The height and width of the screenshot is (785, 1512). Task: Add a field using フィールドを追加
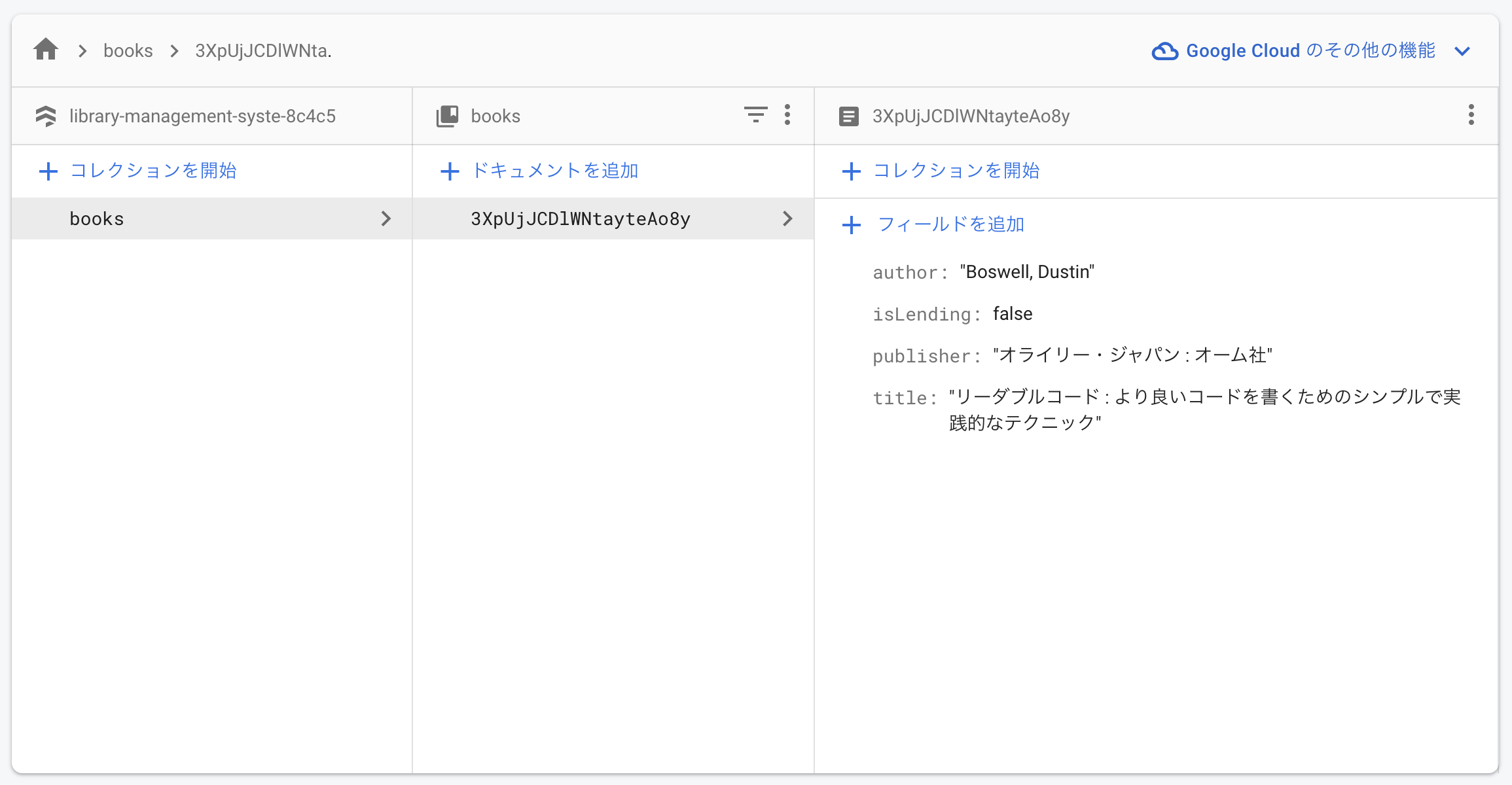pos(950,224)
